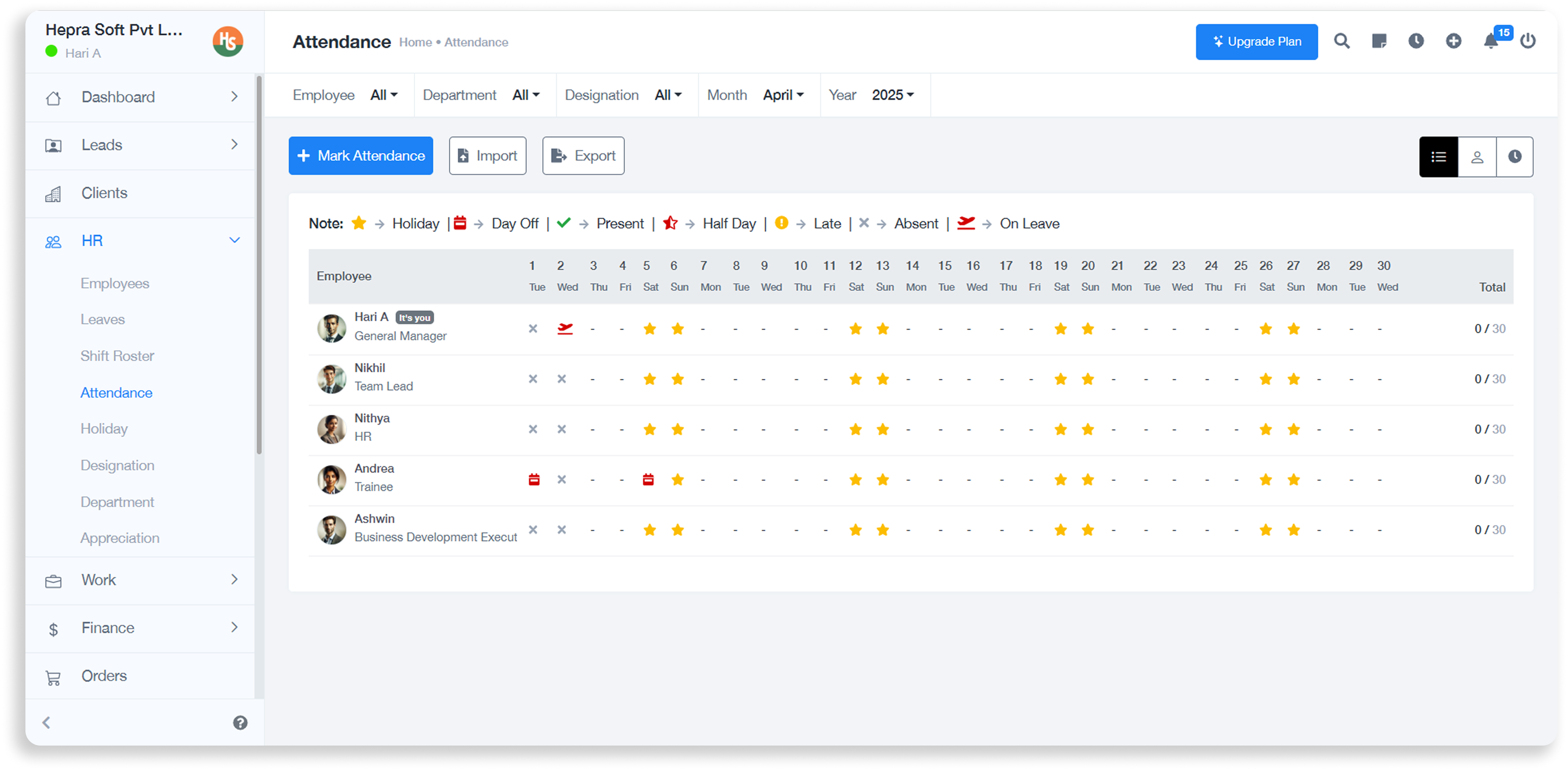The image size is (1568, 771).
Task: Click the timer clock icon in header
Action: click(x=1416, y=42)
